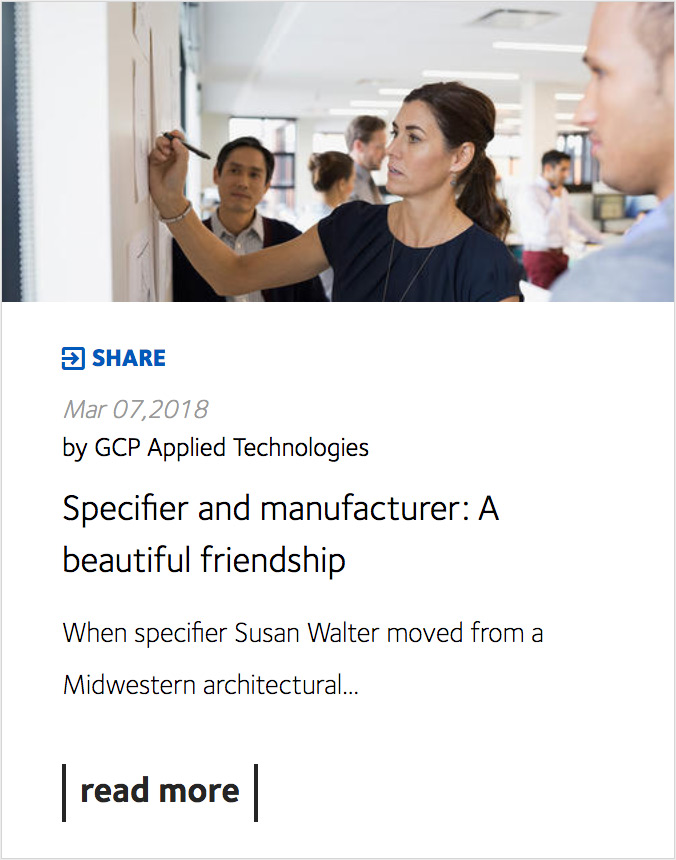This screenshot has width=676, height=860.
Task: Click the ellipsis after 'Midwestern architectural'
Action: point(350,686)
